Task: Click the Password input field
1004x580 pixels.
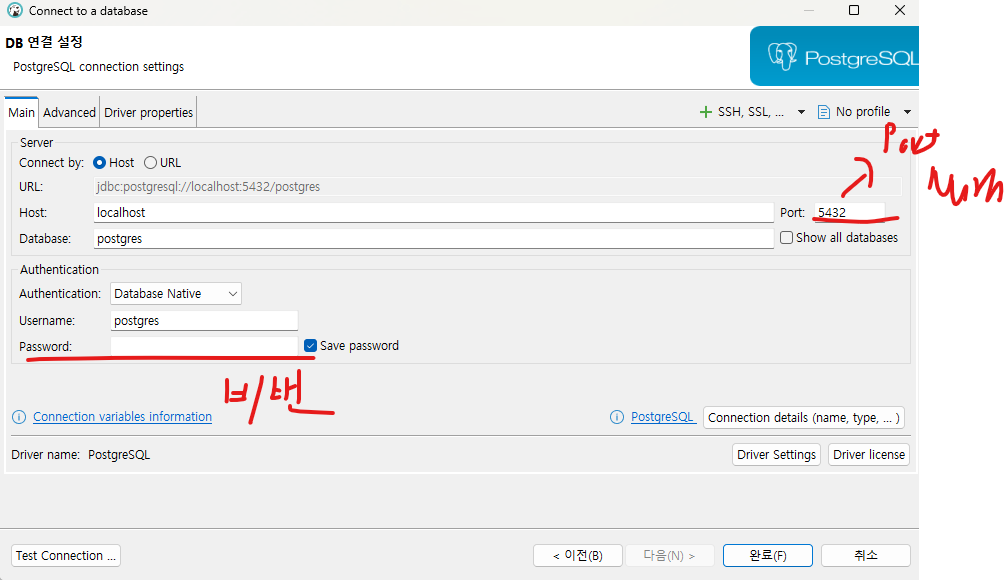Action: click(204, 346)
